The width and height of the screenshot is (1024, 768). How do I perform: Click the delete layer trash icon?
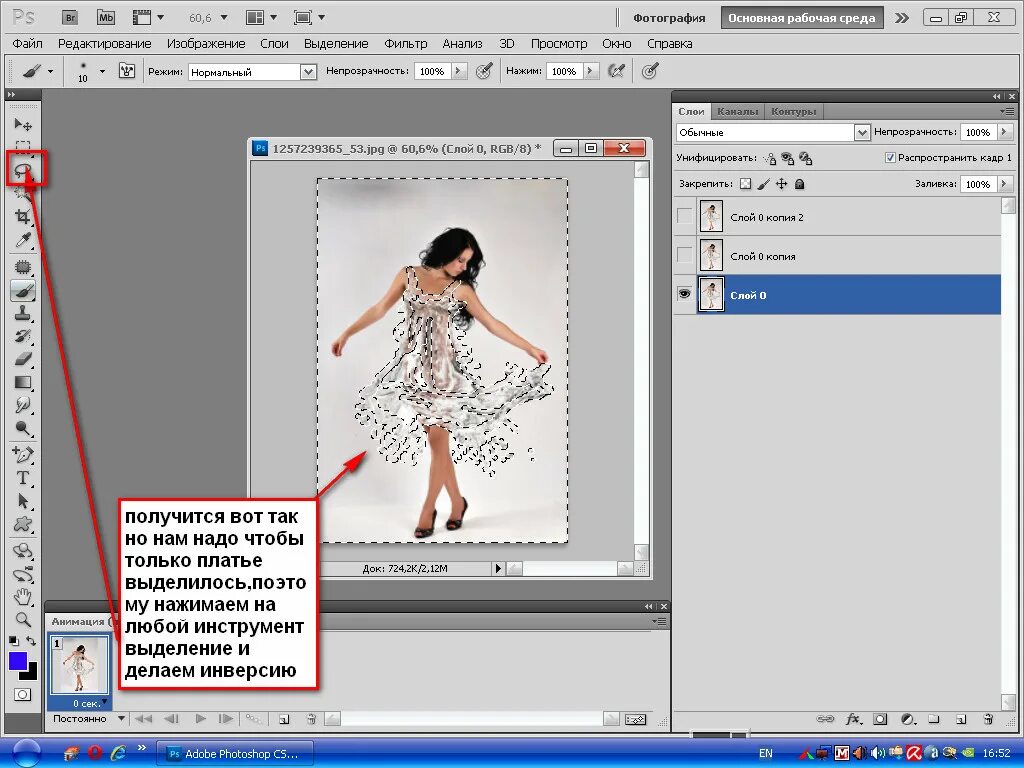[988, 719]
